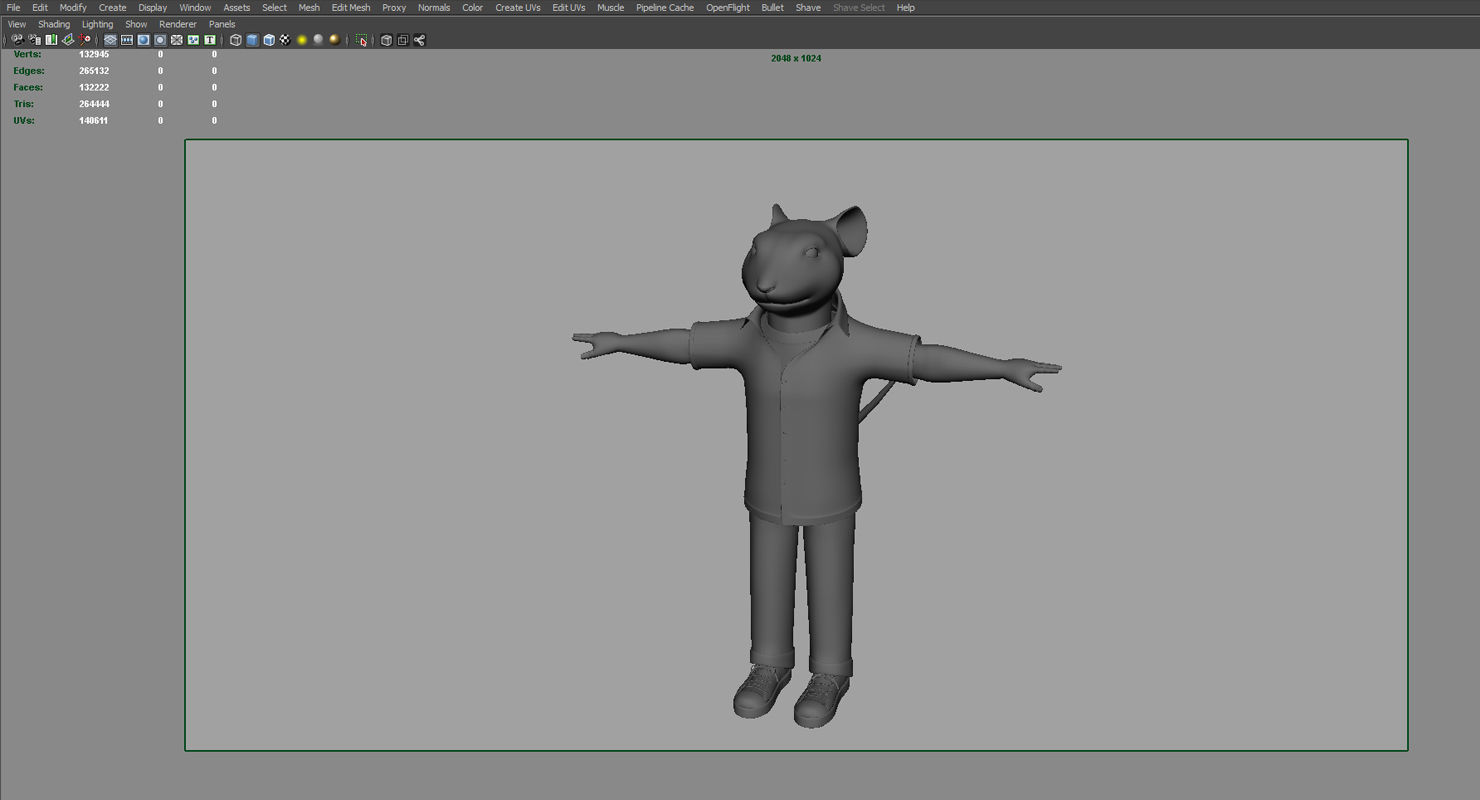This screenshot has width=1480, height=800.
Task: Open the Bullet menu
Action: [772, 7]
